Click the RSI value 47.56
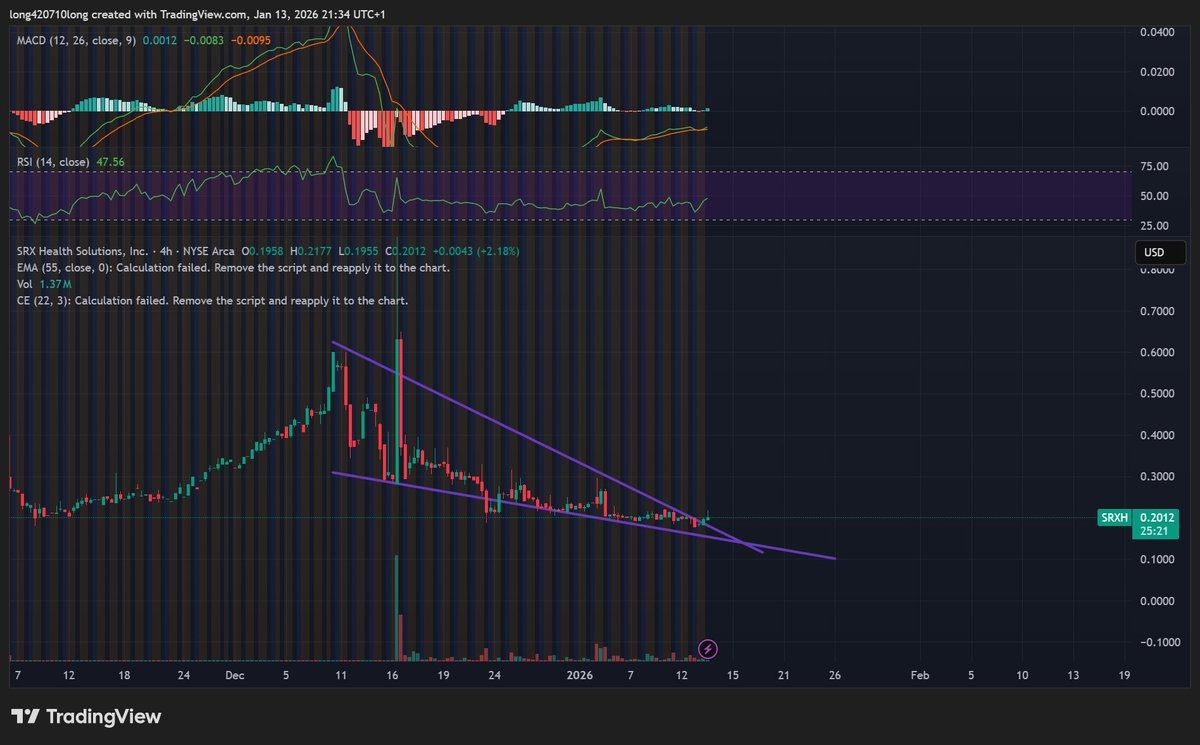This screenshot has width=1200, height=745. pos(110,161)
